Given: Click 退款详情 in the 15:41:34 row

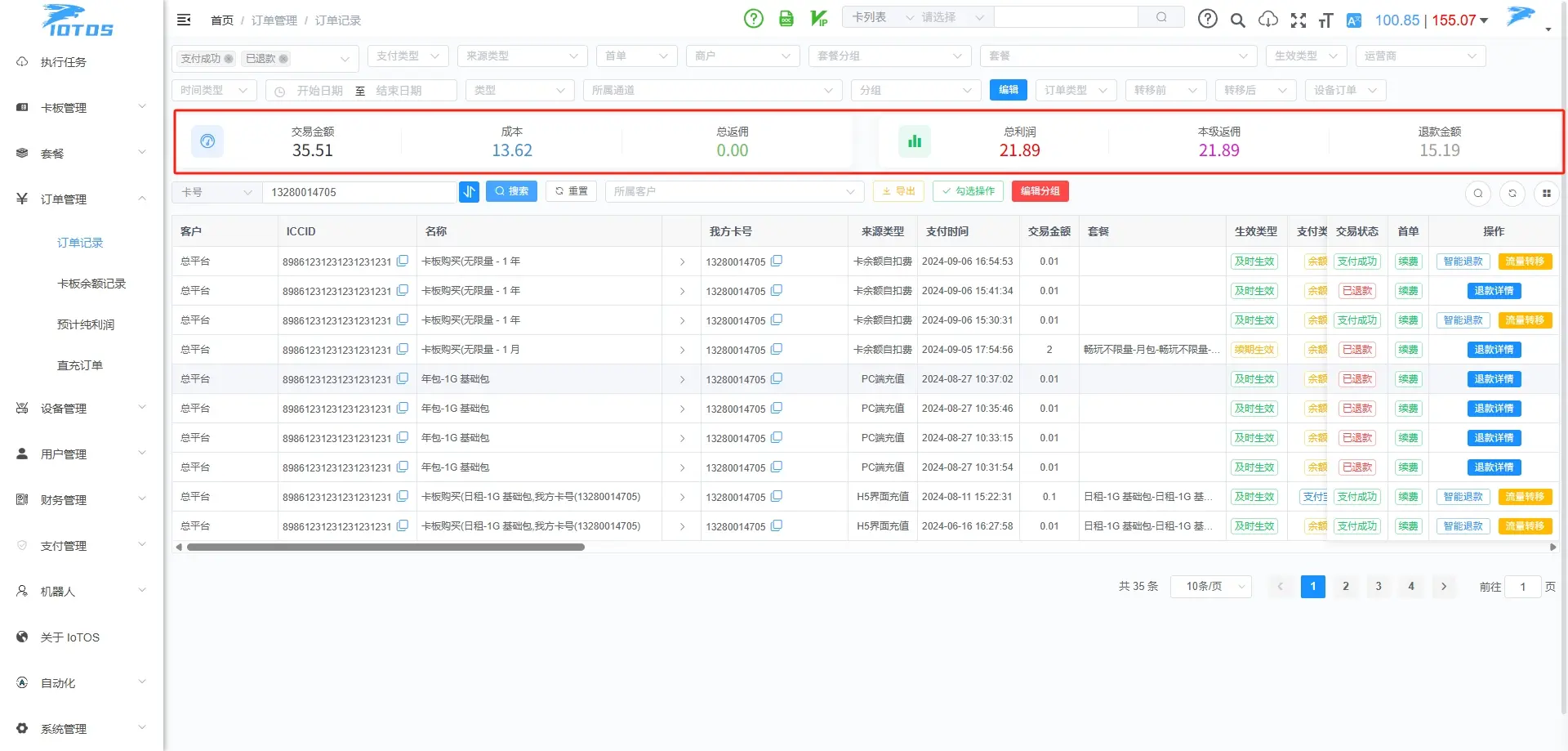Looking at the screenshot, I should point(1494,291).
